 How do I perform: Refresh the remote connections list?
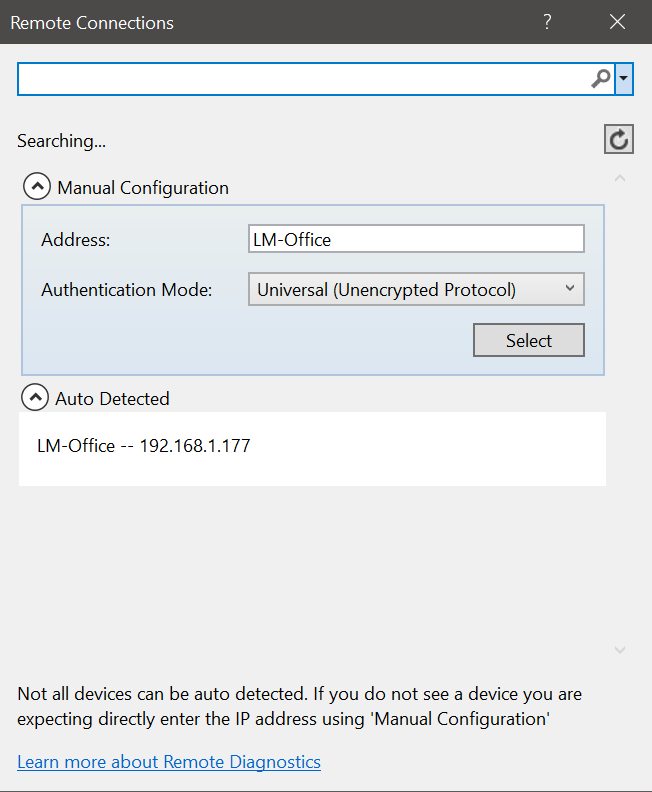click(x=619, y=139)
